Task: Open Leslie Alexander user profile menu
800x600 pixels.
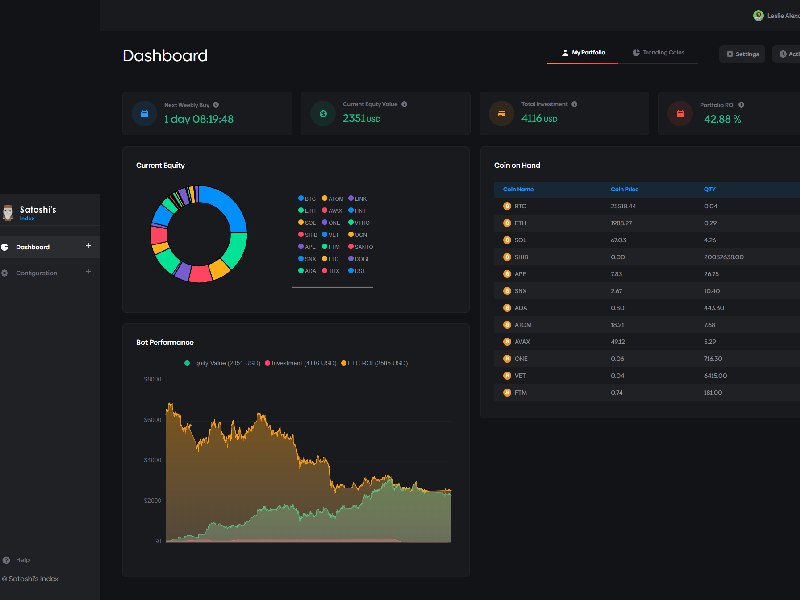Action: coord(776,15)
